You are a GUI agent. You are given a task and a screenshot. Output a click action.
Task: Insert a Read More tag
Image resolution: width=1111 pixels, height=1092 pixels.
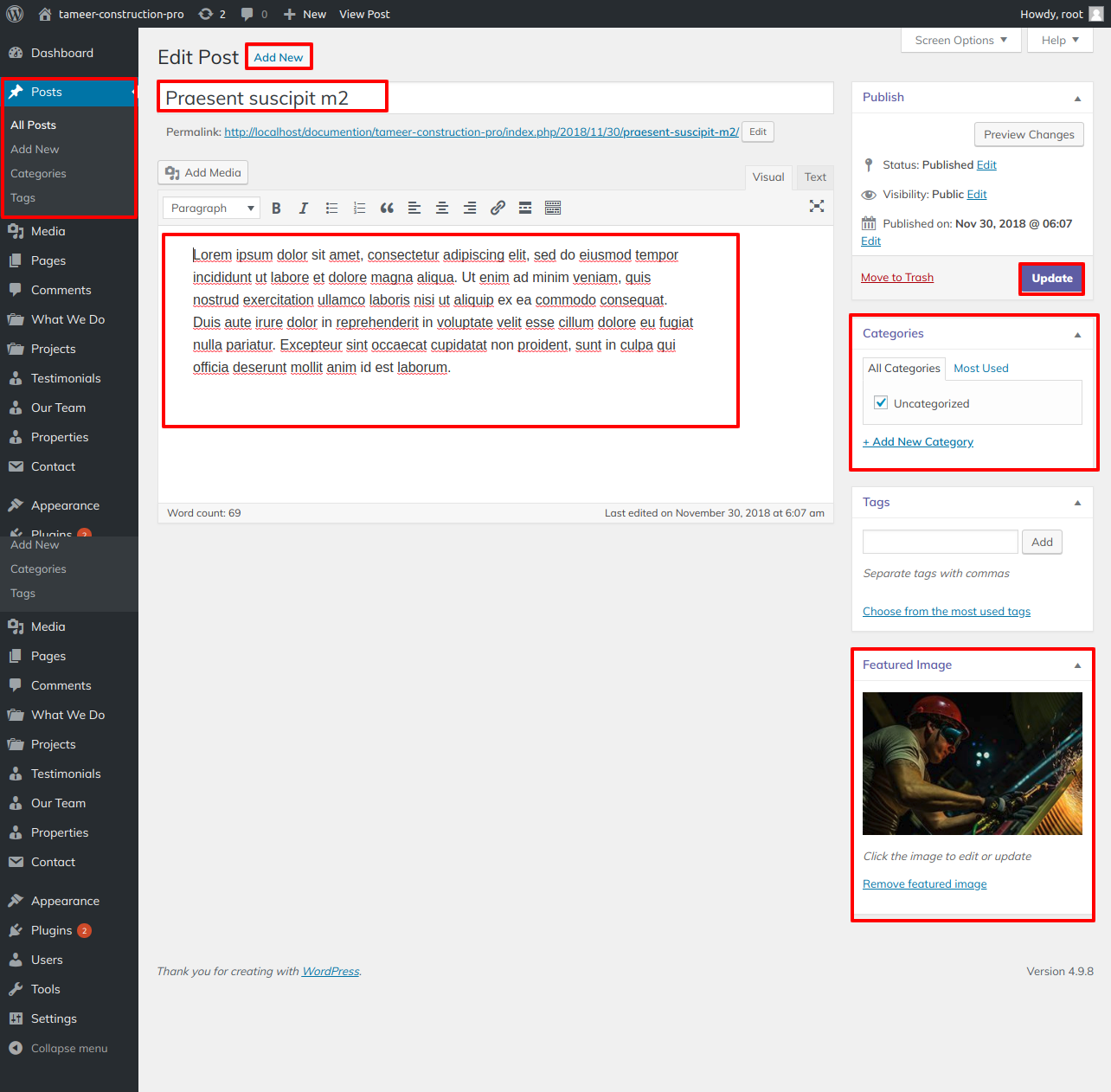click(x=525, y=208)
